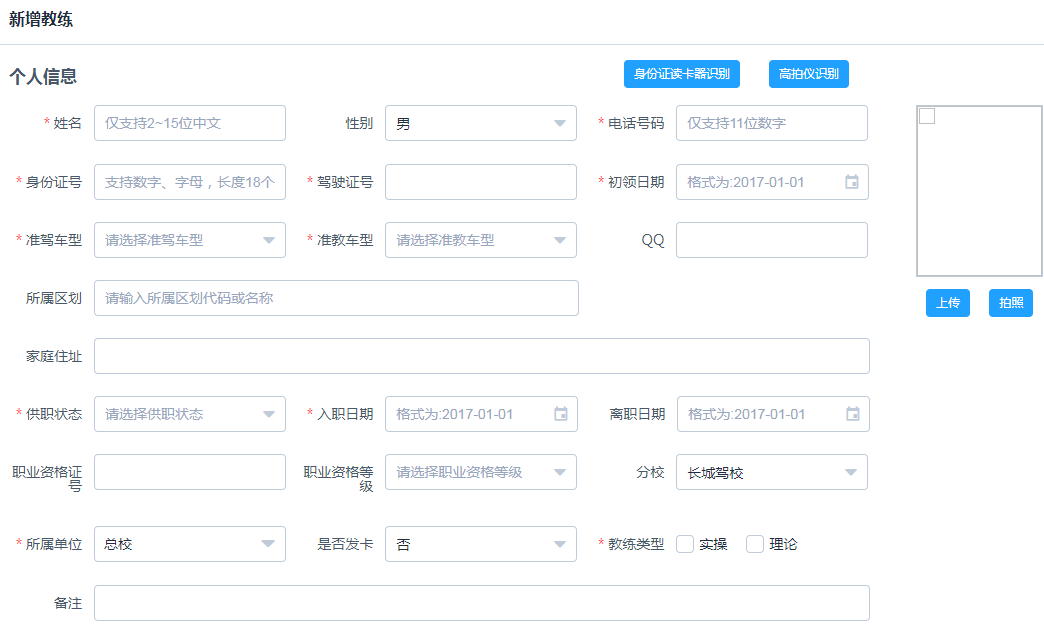This screenshot has height=628, width=1044.
Task: Check the 实操 coach type checkbox
Action: (x=685, y=544)
